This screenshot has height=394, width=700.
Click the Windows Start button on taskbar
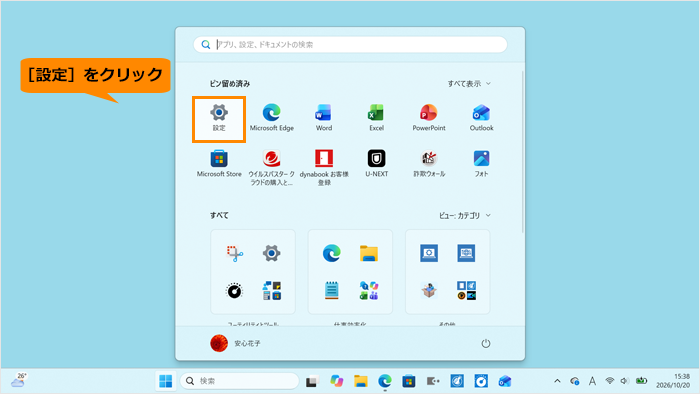(x=166, y=381)
